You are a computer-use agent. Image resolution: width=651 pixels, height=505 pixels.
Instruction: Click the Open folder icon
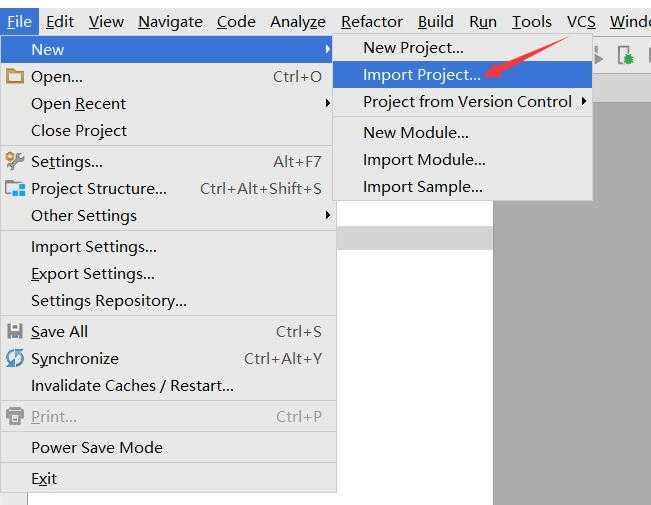click(15, 76)
